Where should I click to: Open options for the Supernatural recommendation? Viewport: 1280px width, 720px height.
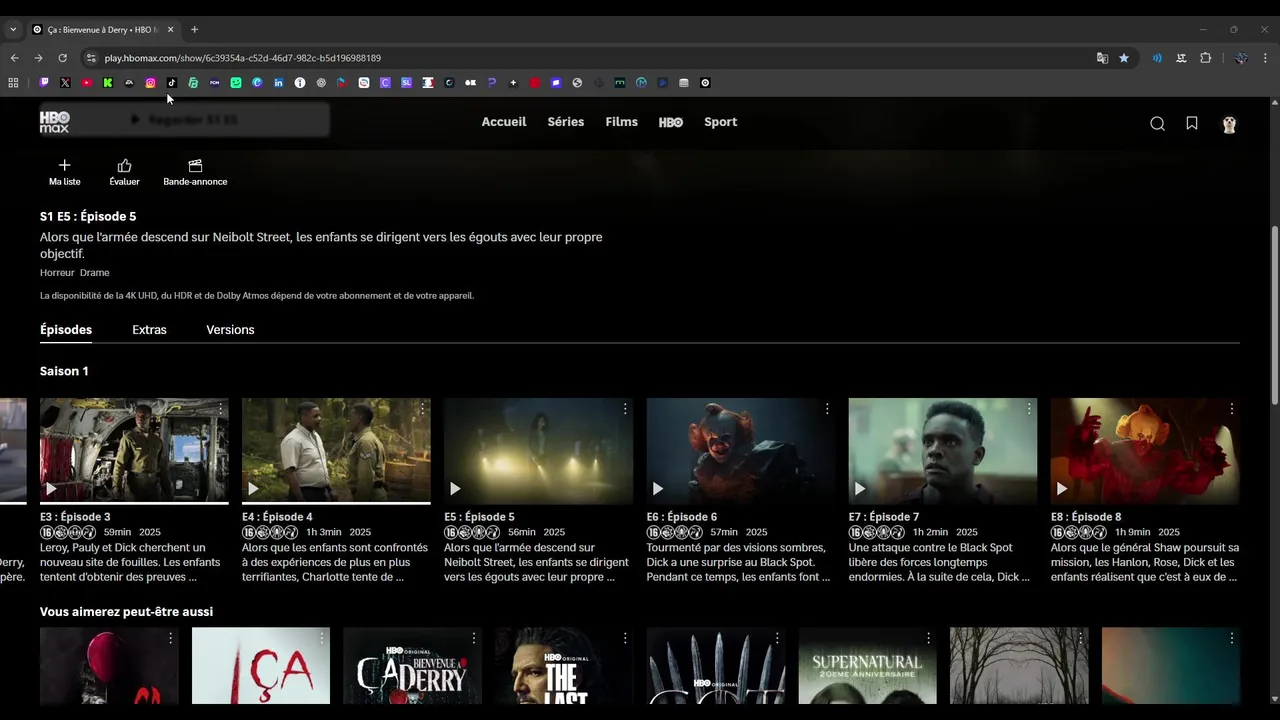(928, 638)
